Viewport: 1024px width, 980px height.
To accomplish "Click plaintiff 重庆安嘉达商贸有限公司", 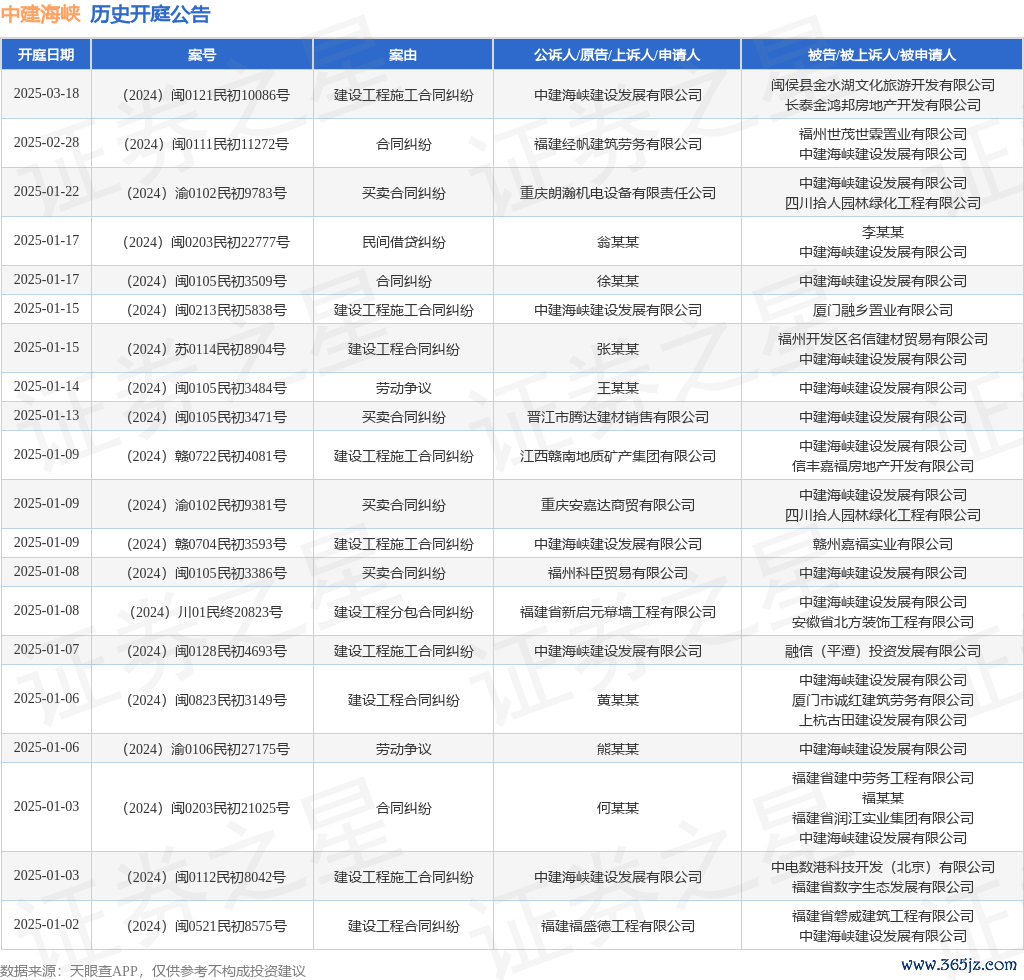I will pos(618,505).
